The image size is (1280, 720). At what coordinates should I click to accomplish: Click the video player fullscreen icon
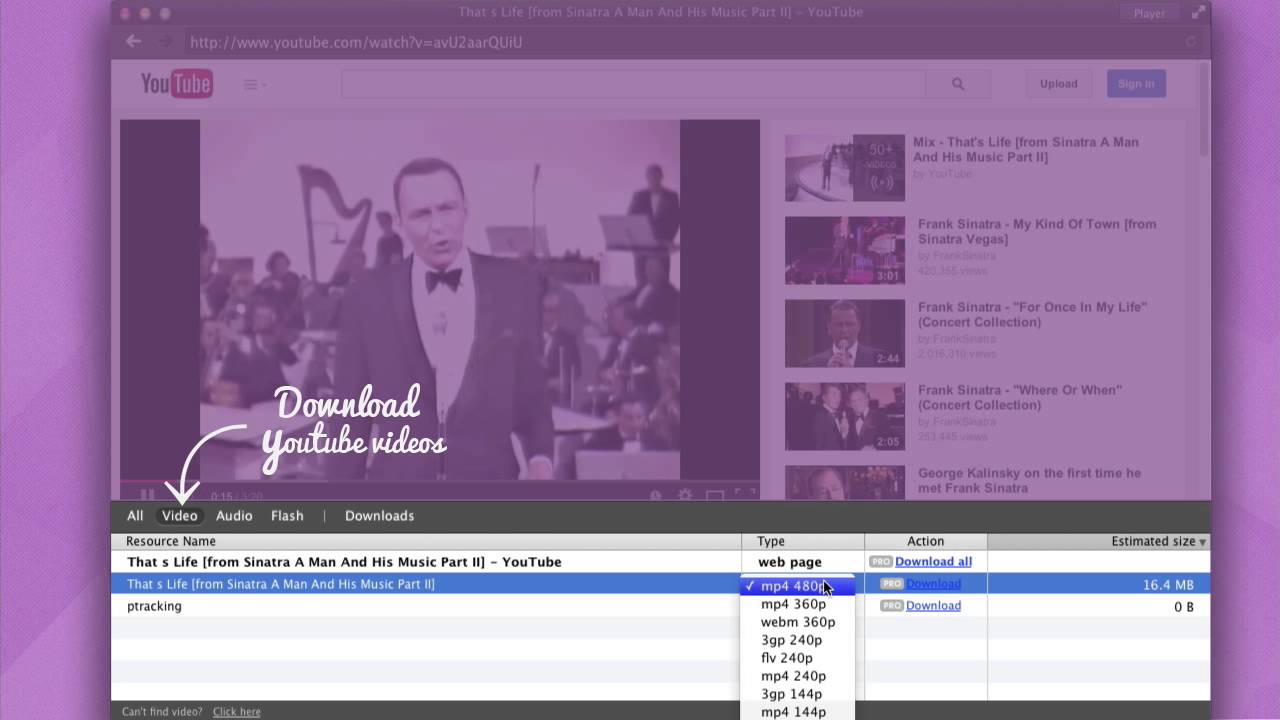tap(745, 495)
